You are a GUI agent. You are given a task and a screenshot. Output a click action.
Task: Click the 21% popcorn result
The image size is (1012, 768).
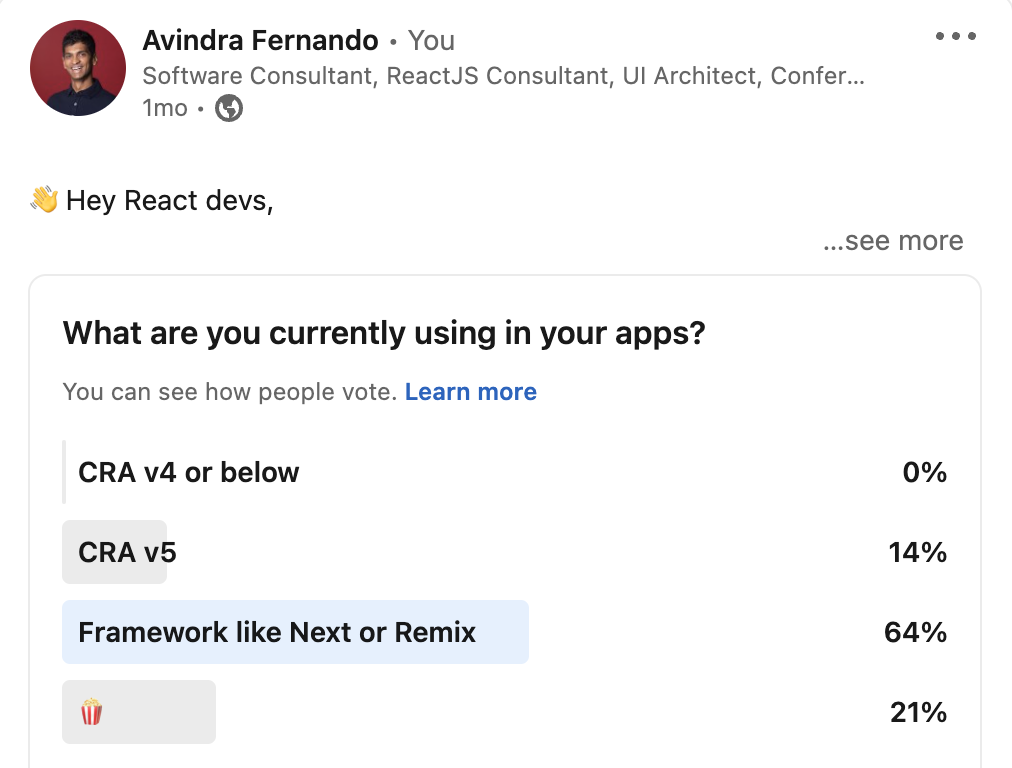(x=918, y=712)
